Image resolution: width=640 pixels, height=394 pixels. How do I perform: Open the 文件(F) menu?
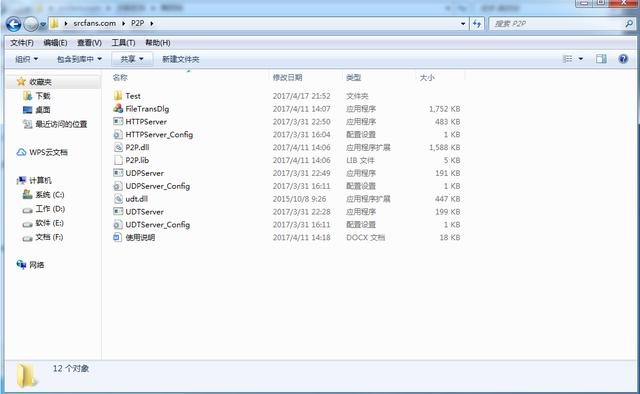pyautogui.click(x=22, y=42)
